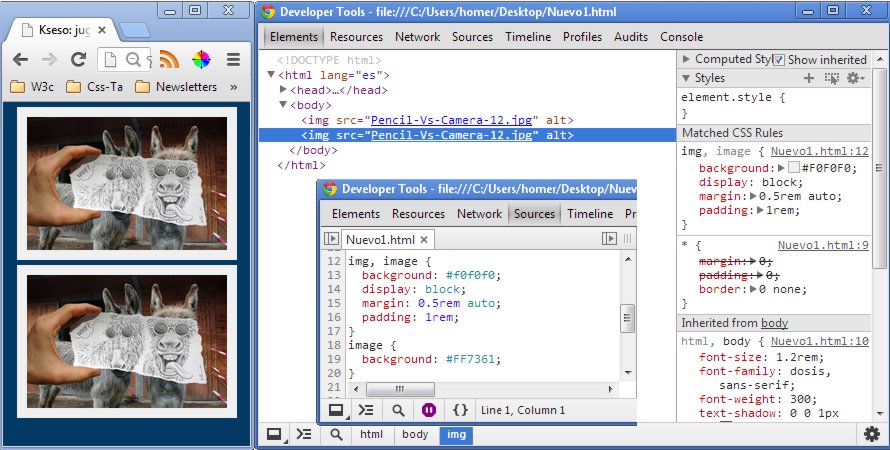Click search magnifier in main DevTools
Image resolution: width=890 pixels, height=450 pixels.
point(336,435)
